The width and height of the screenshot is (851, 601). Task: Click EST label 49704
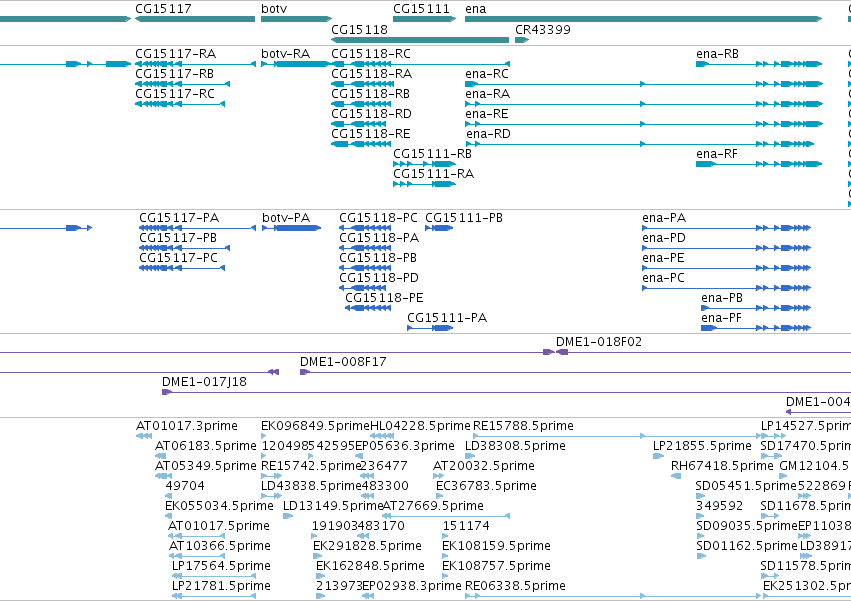[185, 486]
